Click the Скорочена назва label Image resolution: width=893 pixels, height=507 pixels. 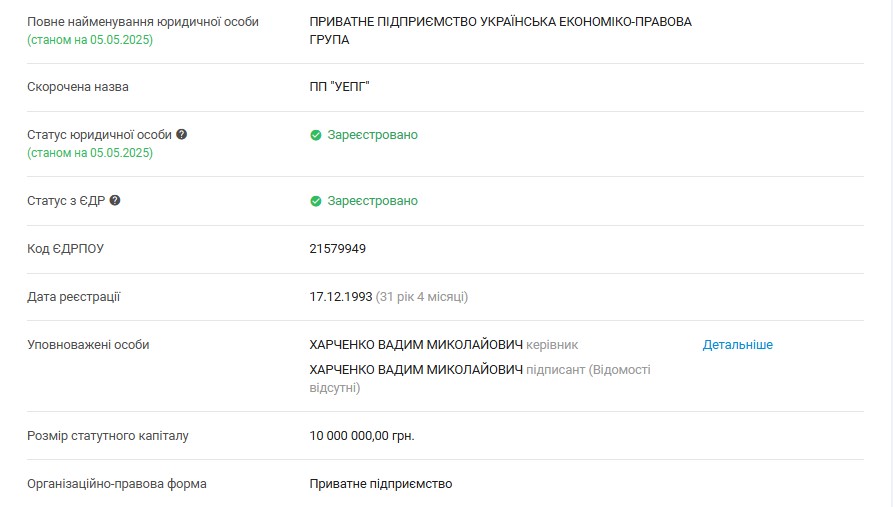click(78, 87)
